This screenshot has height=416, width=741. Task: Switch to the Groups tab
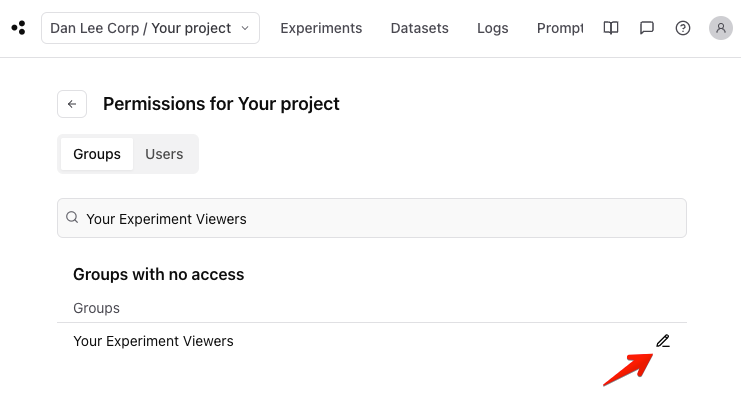tap(97, 154)
